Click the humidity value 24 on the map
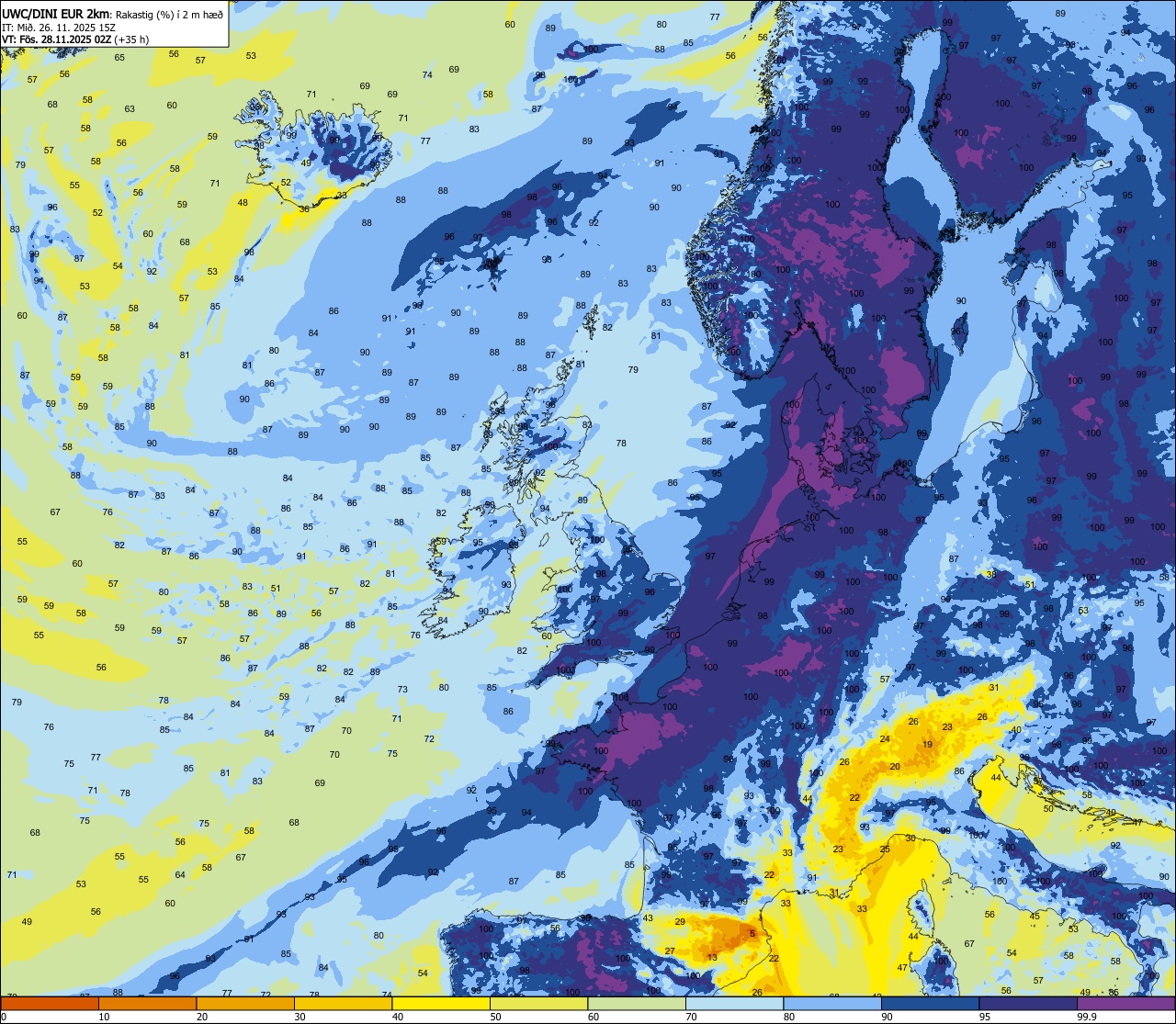The width and height of the screenshot is (1176, 1024). pos(885,738)
